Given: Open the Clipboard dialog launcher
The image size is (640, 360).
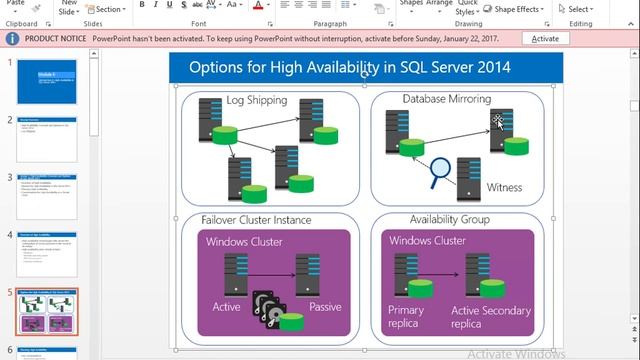Looking at the screenshot, I should tap(48, 24).
